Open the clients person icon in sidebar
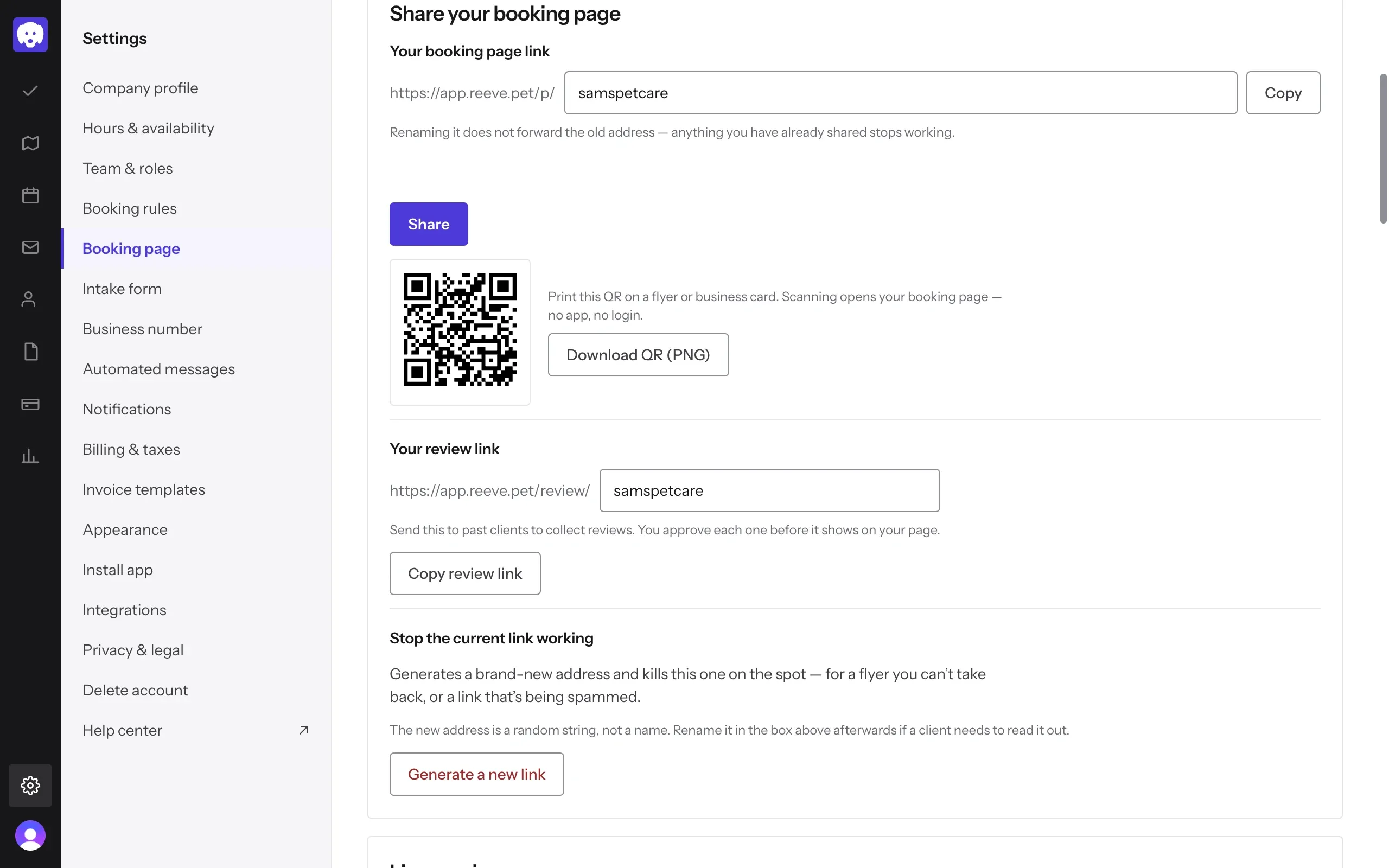 click(29, 299)
